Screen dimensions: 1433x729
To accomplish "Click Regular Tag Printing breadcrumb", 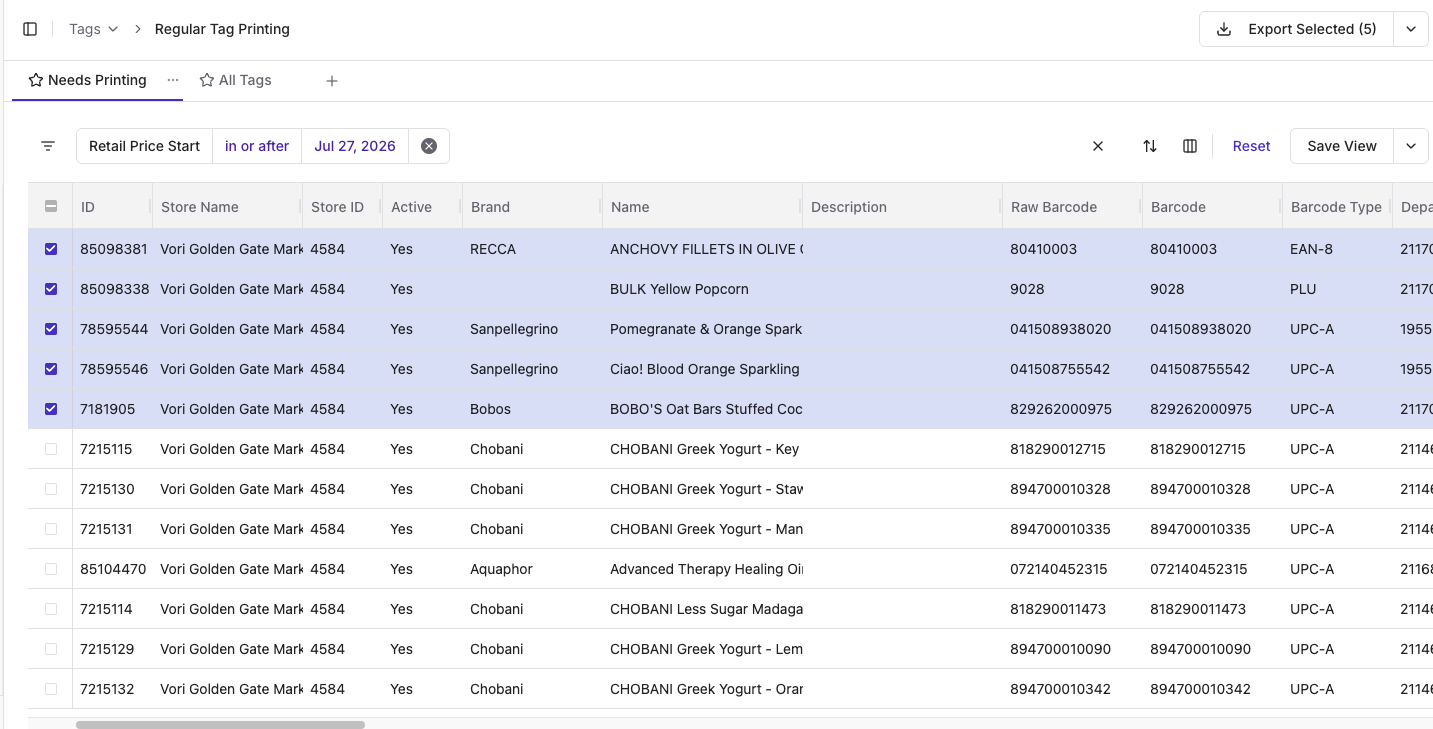I will (222, 29).
